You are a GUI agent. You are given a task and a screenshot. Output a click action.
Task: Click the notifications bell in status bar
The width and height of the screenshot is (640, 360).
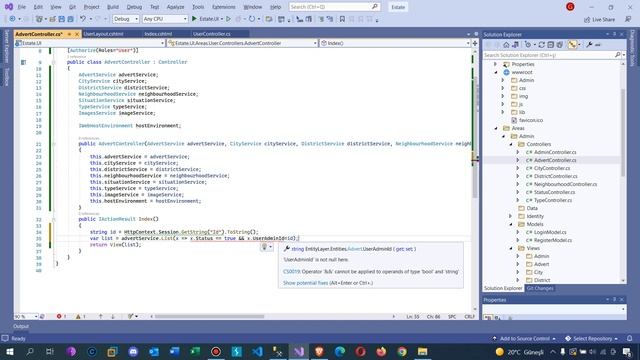click(x=629, y=338)
